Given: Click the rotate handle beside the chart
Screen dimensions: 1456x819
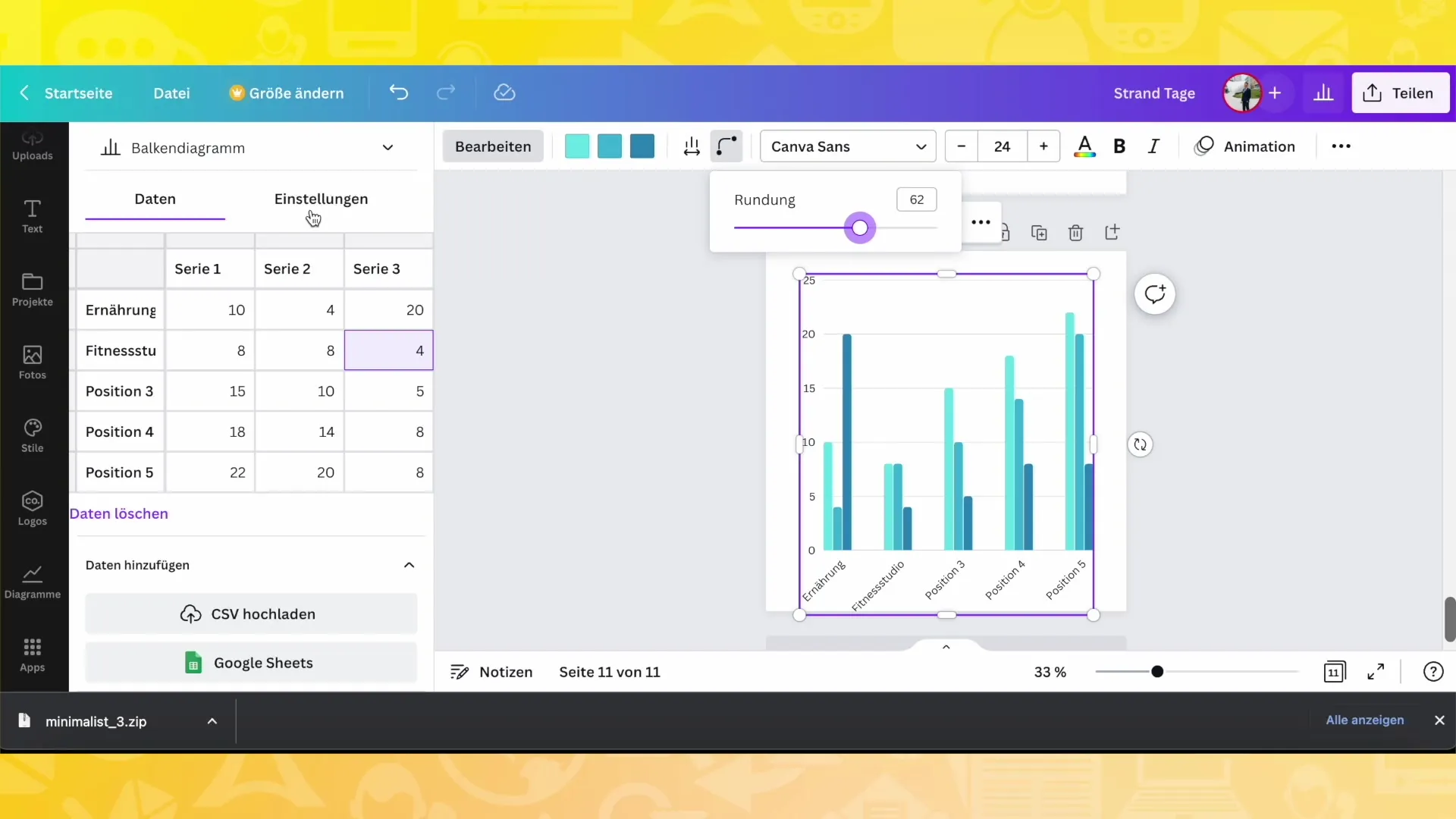Looking at the screenshot, I should (x=1140, y=444).
